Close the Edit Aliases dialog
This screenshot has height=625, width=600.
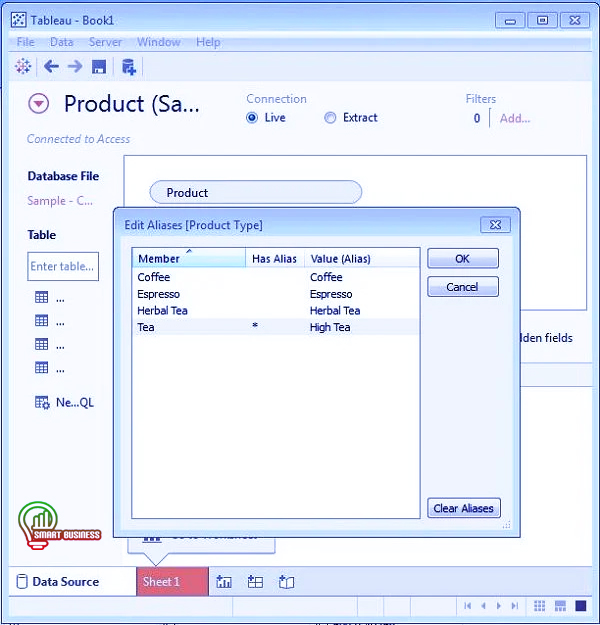click(x=496, y=225)
